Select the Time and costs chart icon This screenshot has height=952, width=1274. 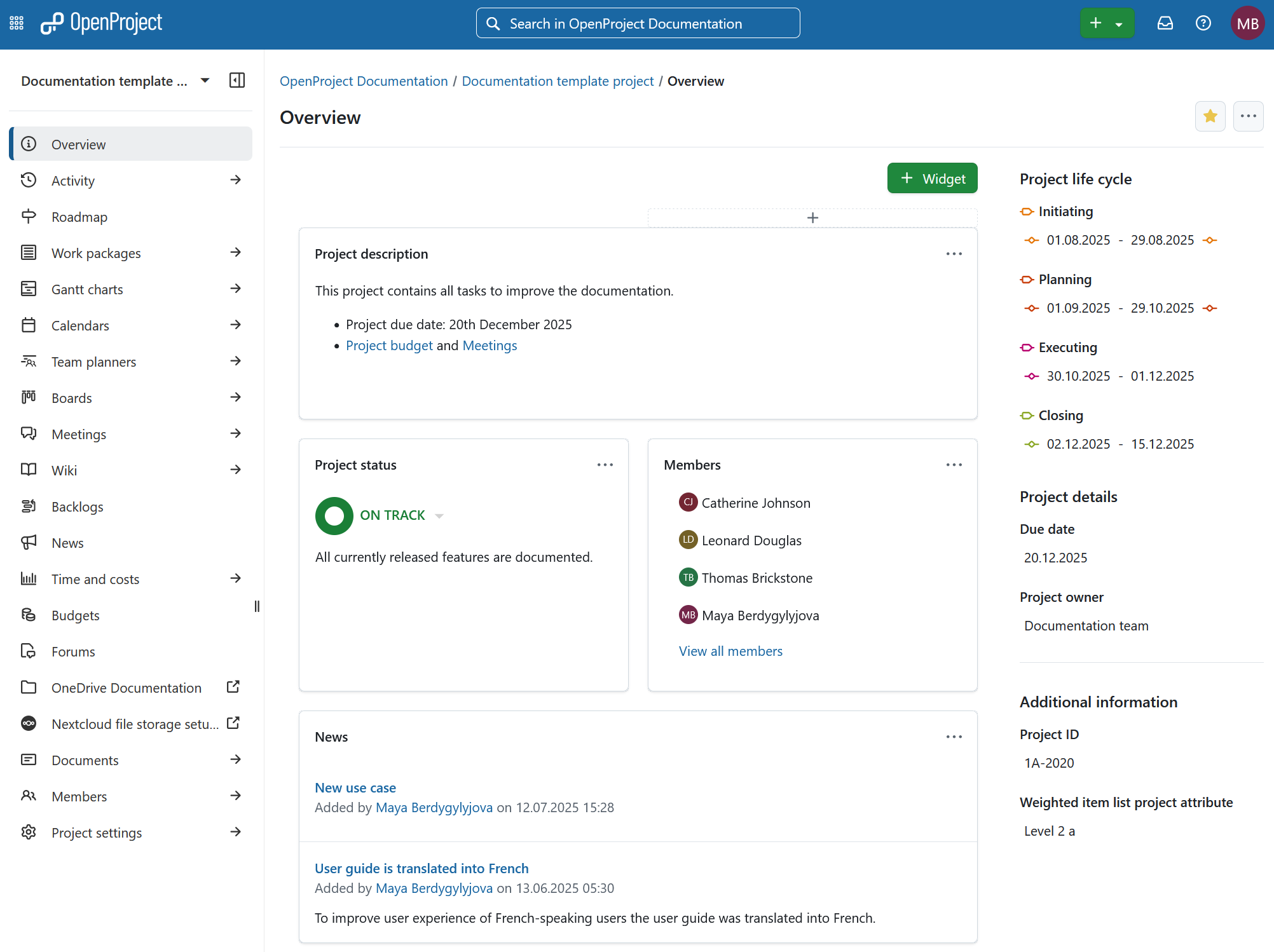(x=29, y=578)
